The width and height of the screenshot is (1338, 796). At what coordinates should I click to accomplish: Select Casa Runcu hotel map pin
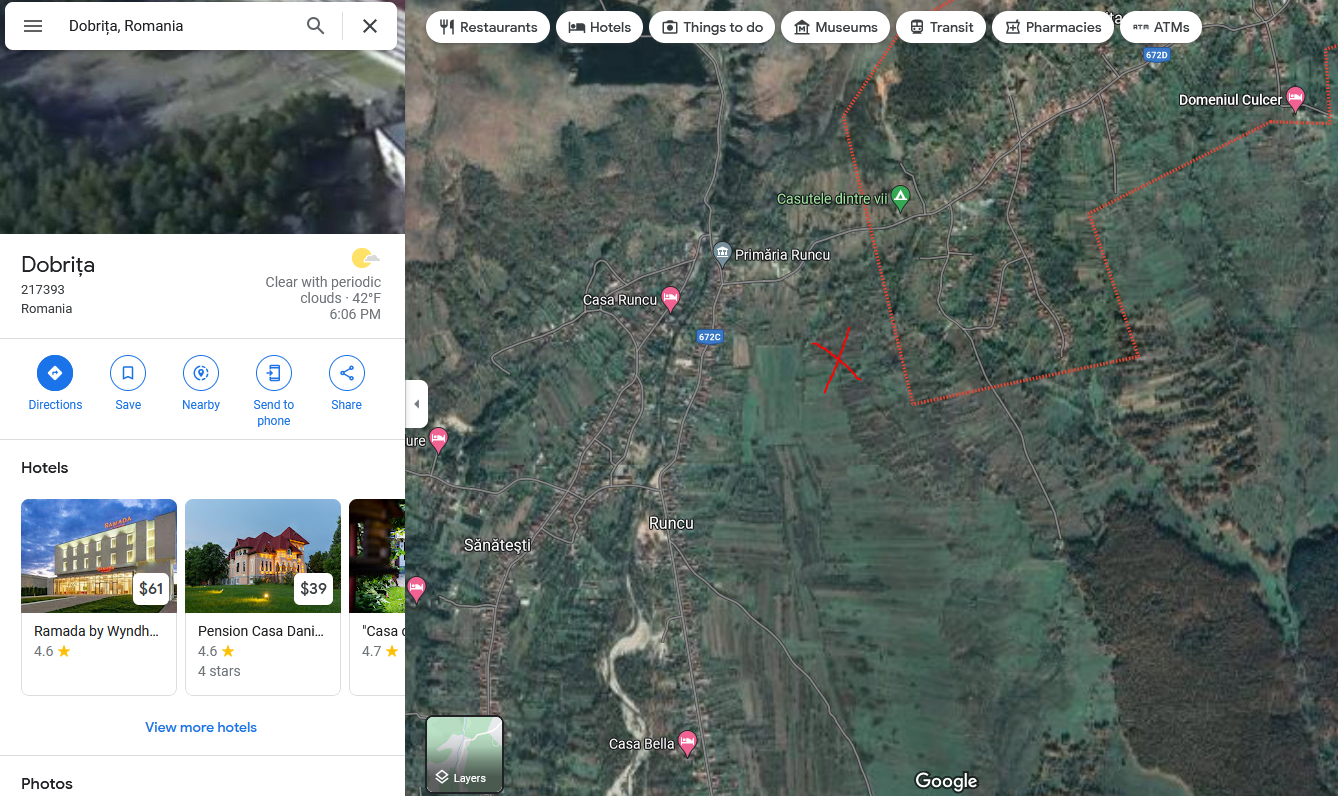670,297
